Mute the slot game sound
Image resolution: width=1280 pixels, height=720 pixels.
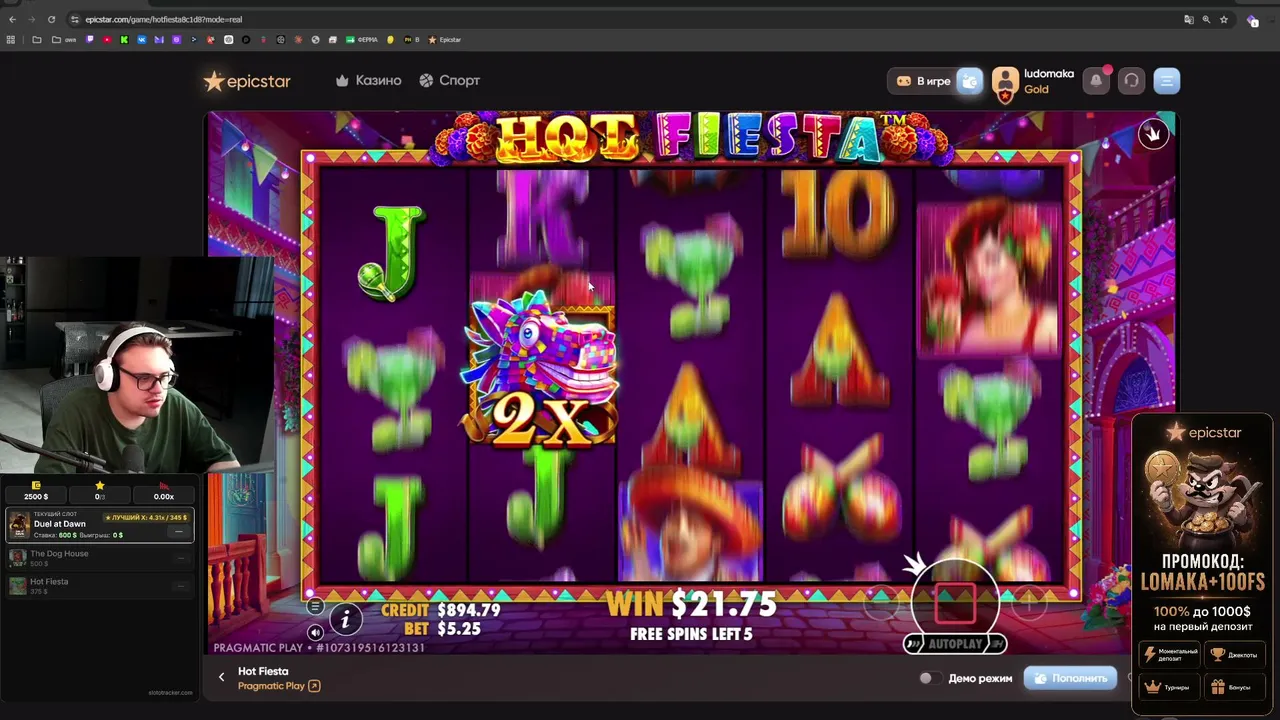click(x=315, y=632)
